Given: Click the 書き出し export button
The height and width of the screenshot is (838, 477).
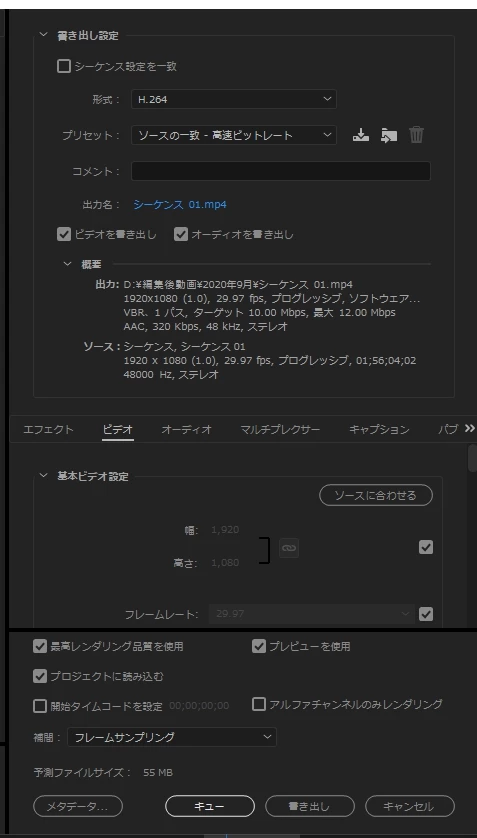Looking at the screenshot, I should [310, 806].
